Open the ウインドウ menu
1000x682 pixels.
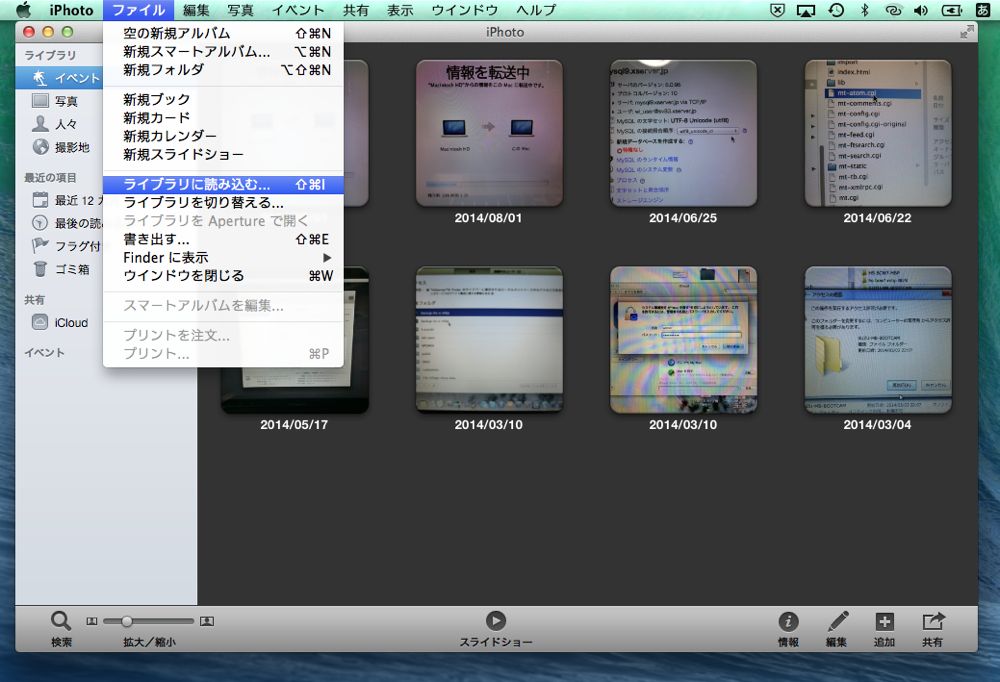click(x=464, y=10)
